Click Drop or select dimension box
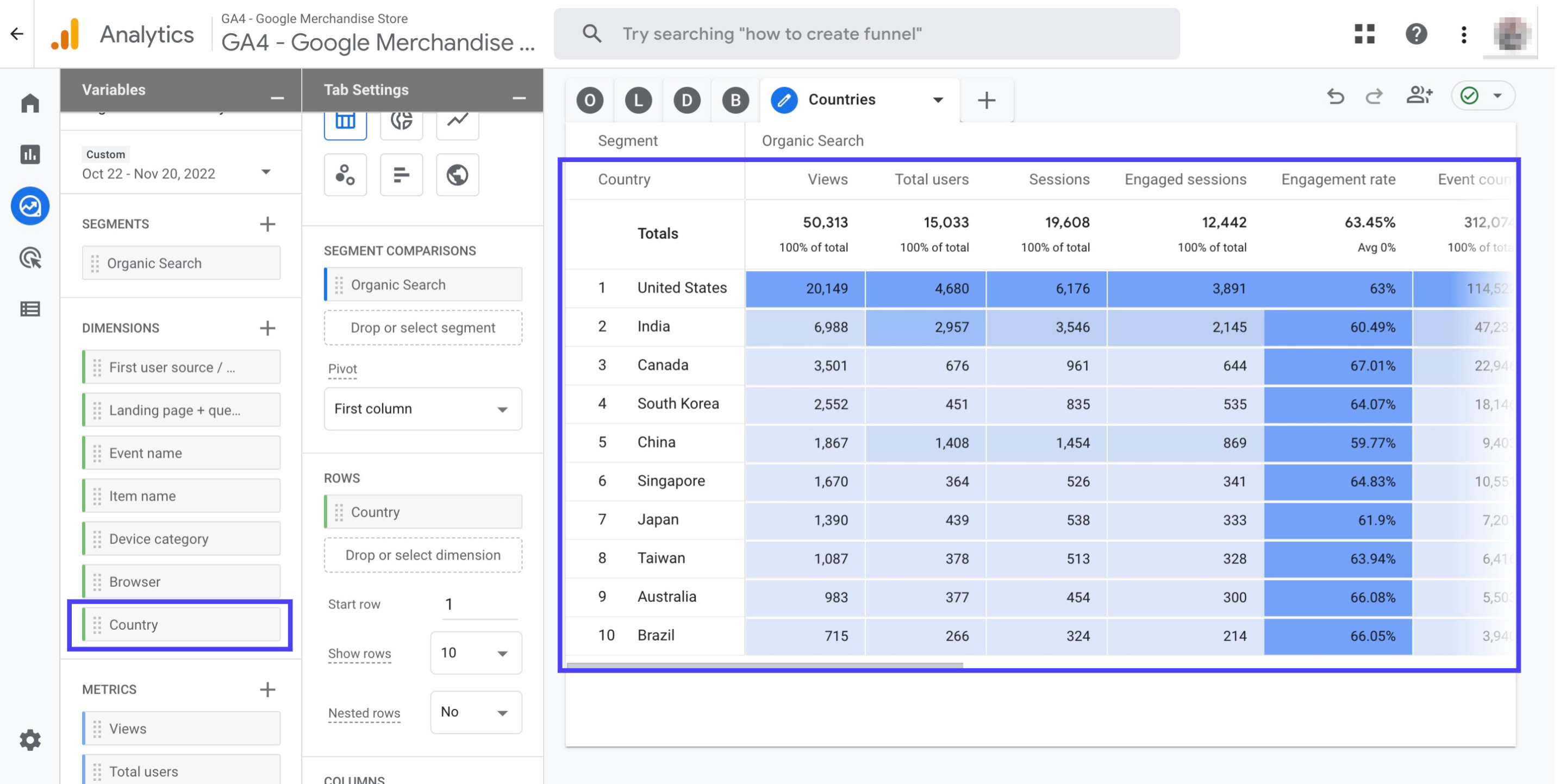This screenshot has width=1566, height=784. pos(422,555)
